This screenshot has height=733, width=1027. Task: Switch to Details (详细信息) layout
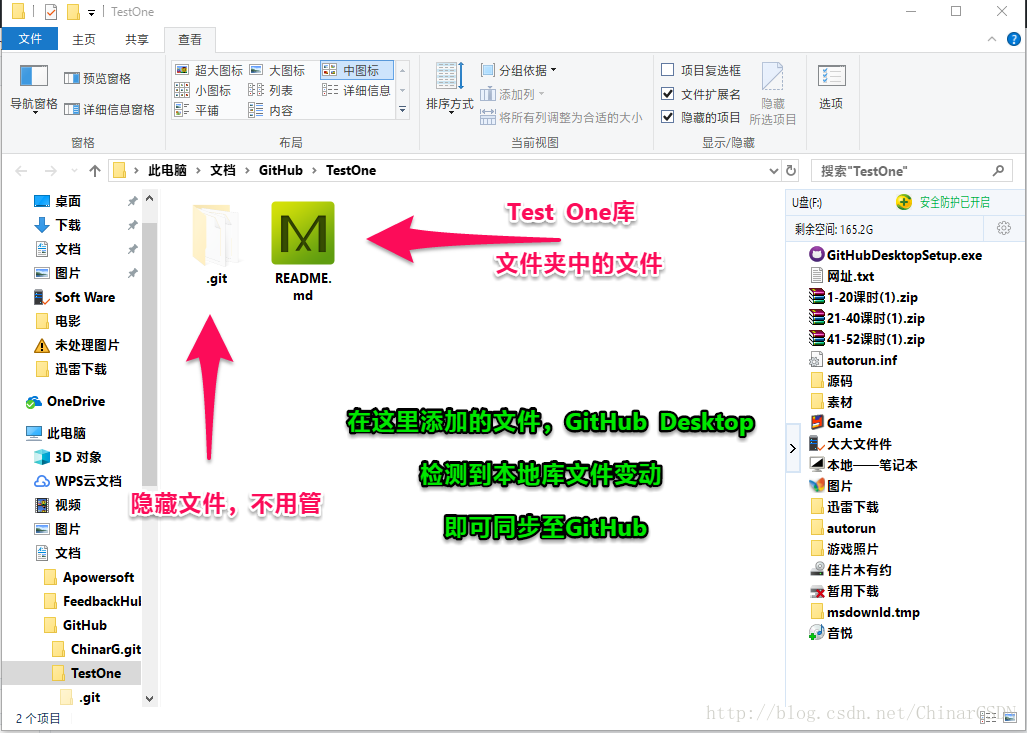[x=356, y=90]
